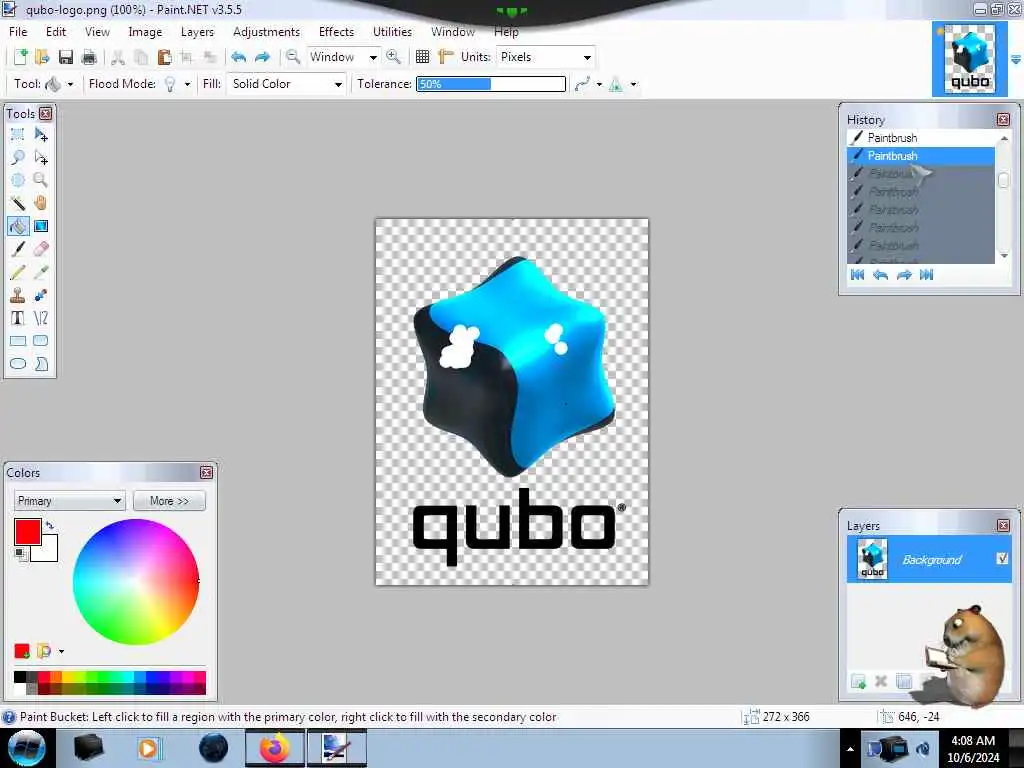This screenshot has width=1024, height=768.
Task: Rewind history to the first step
Action: (857, 275)
